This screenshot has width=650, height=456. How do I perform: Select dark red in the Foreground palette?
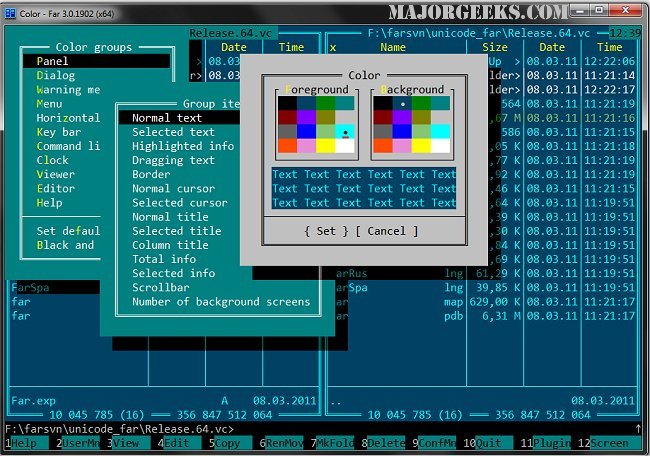[x=287, y=117]
